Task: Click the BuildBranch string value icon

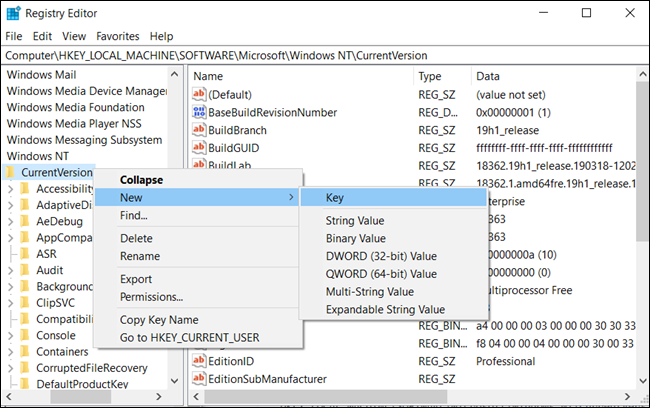Action: pos(199,130)
